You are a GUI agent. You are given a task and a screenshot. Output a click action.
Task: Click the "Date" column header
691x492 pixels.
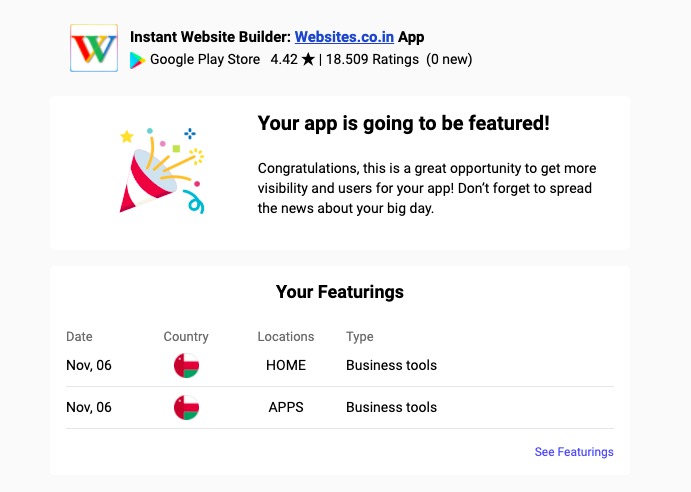[79, 337]
